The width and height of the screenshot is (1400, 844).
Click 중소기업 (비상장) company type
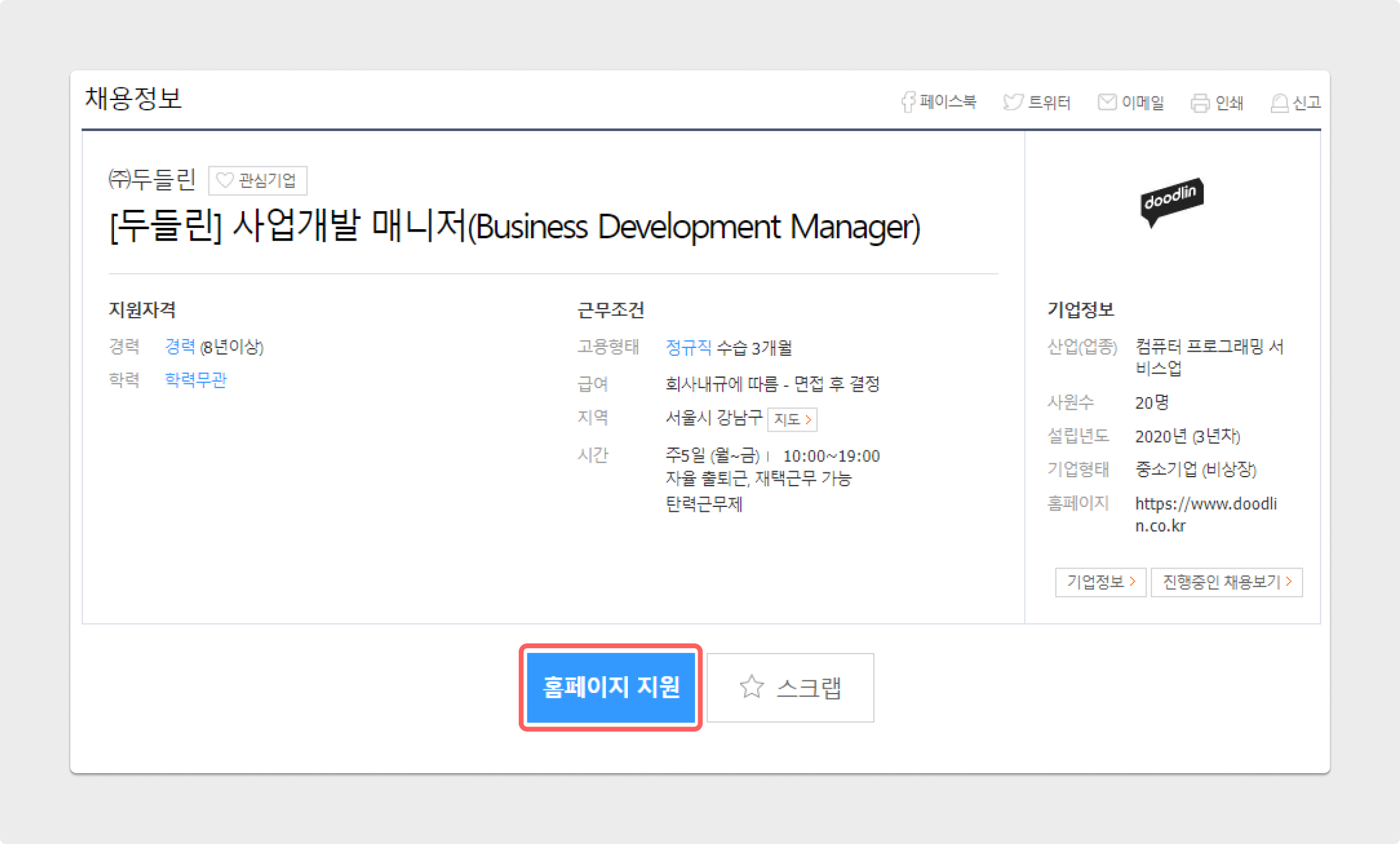pos(1195,469)
